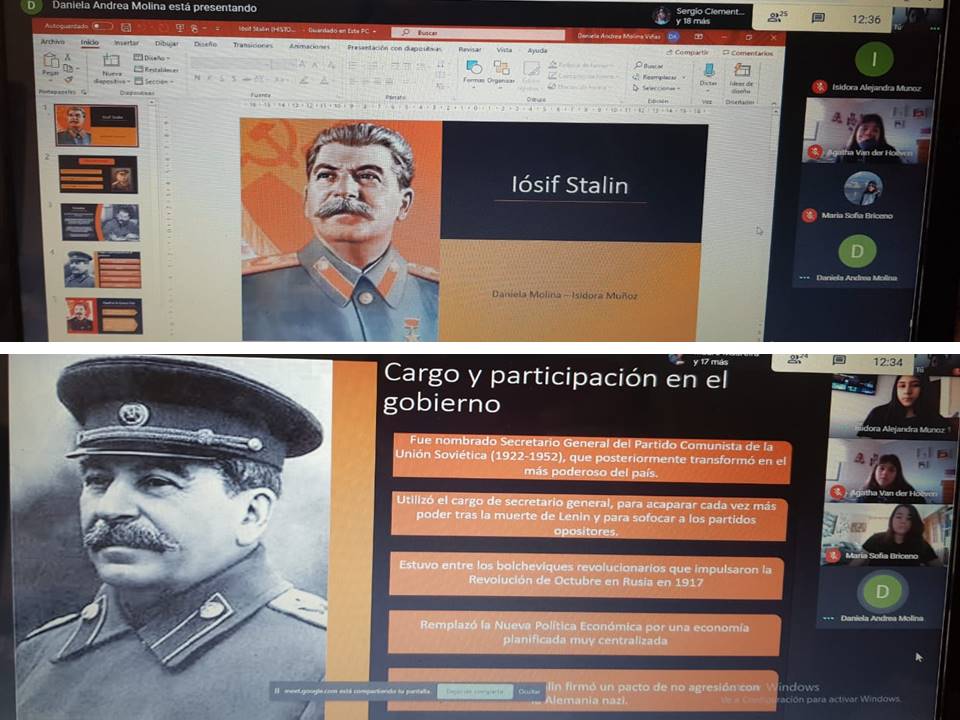Open the Archivo menu tab

[53, 42]
